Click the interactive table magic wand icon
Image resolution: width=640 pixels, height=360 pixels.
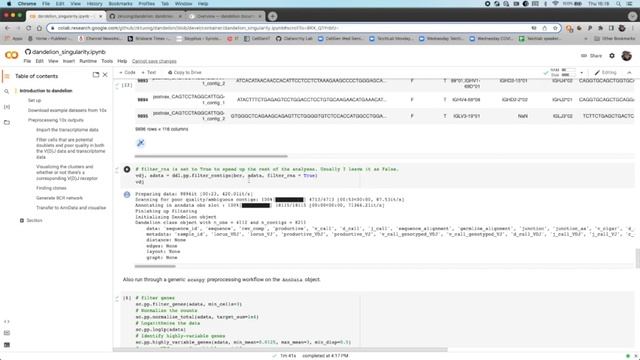pyautogui.click(x=140, y=143)
